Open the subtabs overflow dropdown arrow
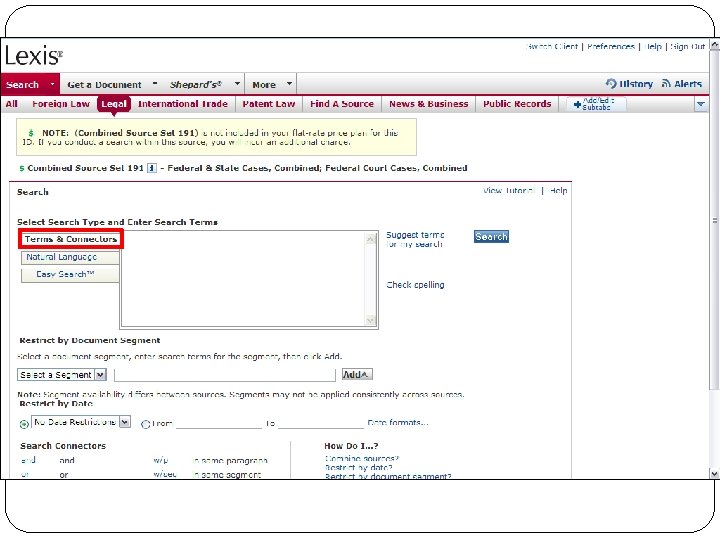720x540 pixels. (x=700, y=105)
